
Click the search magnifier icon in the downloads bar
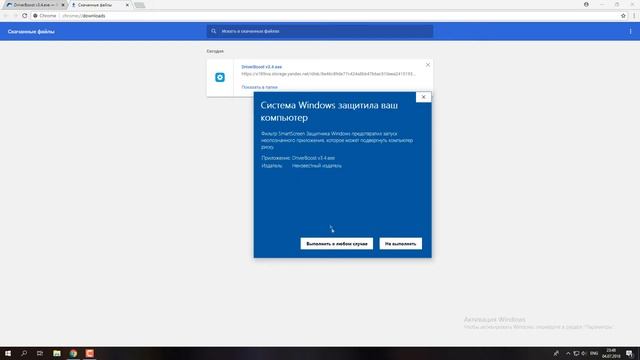pyautogui.click(x=213, y=31)
